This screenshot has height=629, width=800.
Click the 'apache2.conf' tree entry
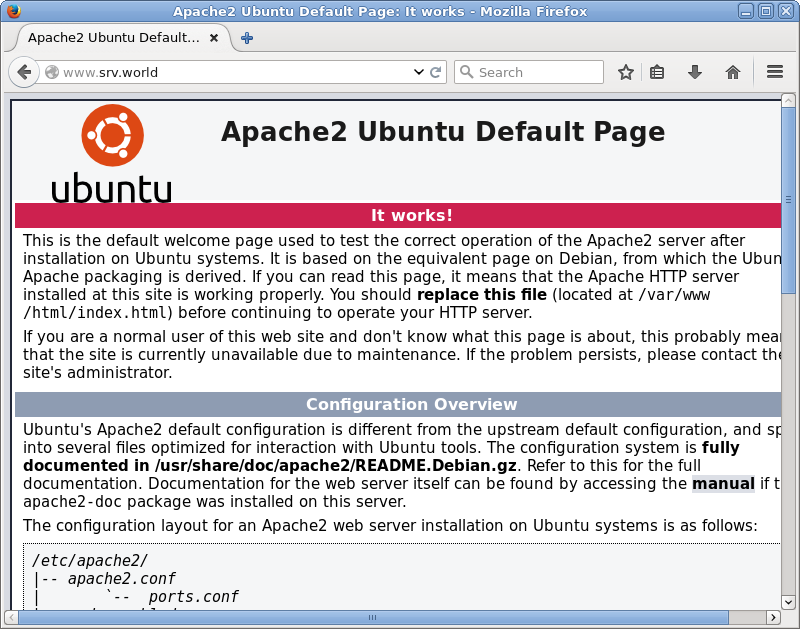coord(121,579)
